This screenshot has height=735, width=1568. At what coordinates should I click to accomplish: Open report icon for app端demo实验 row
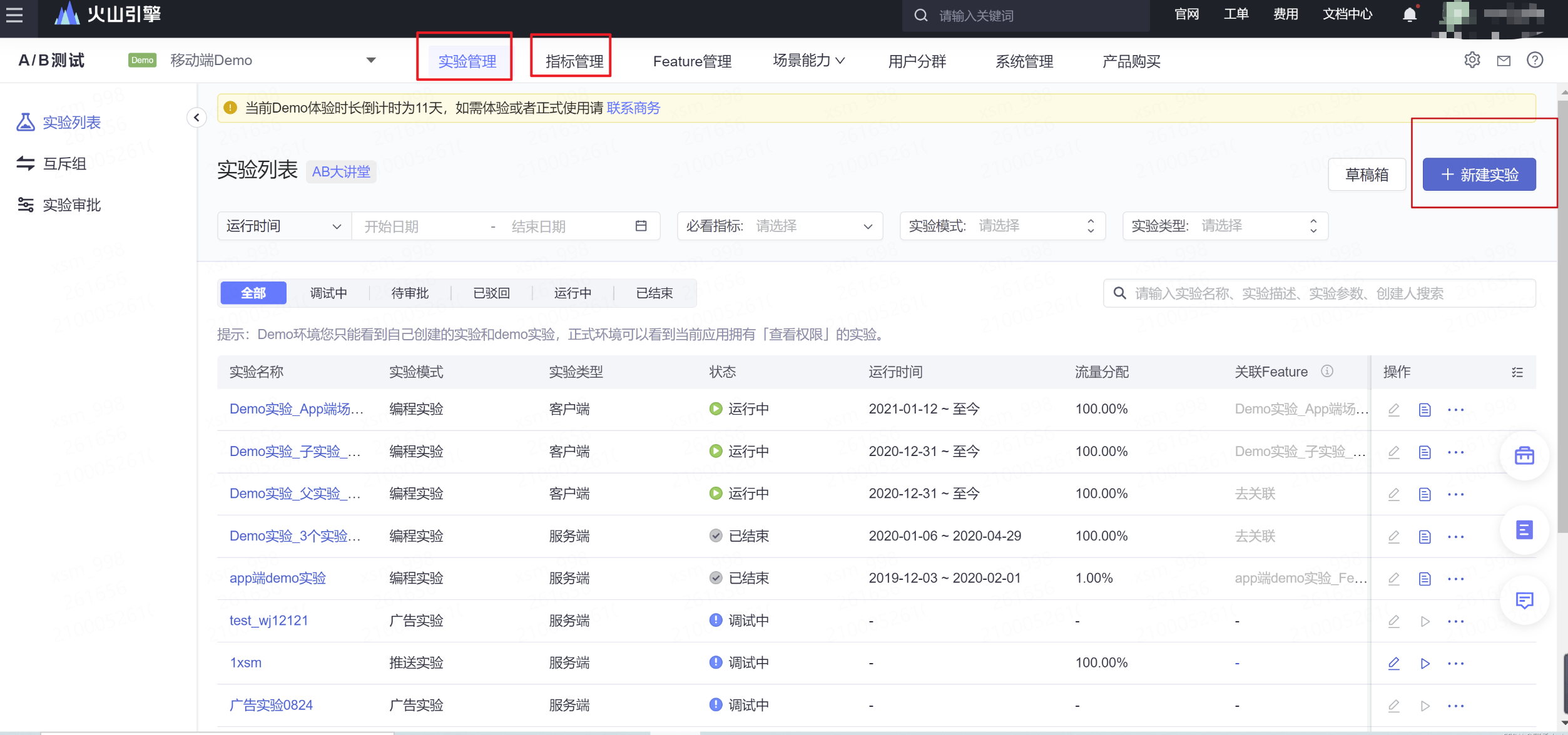coord(1425,579)
